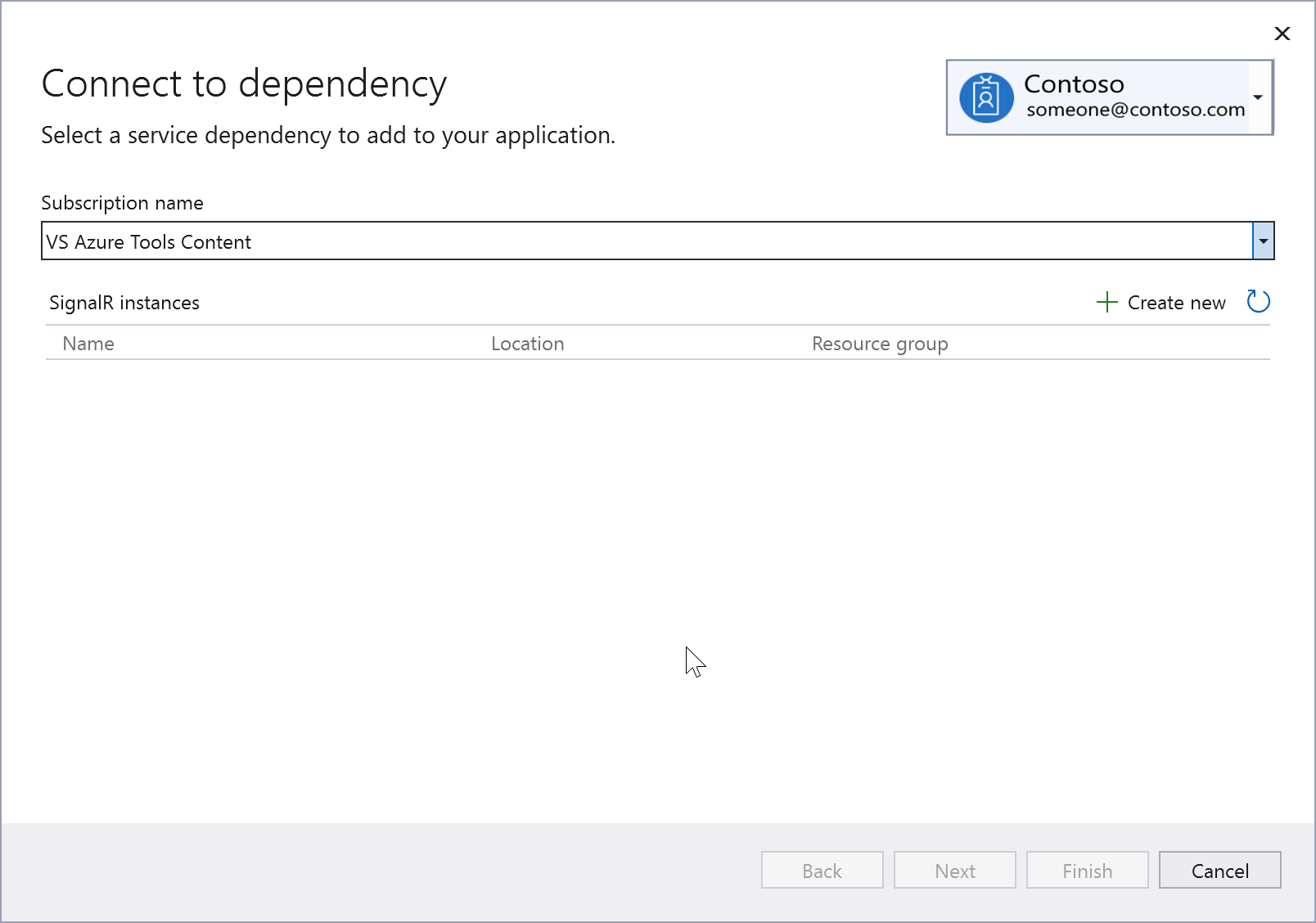
Task: Sort instances by the Name column
Action: point(88,344)
